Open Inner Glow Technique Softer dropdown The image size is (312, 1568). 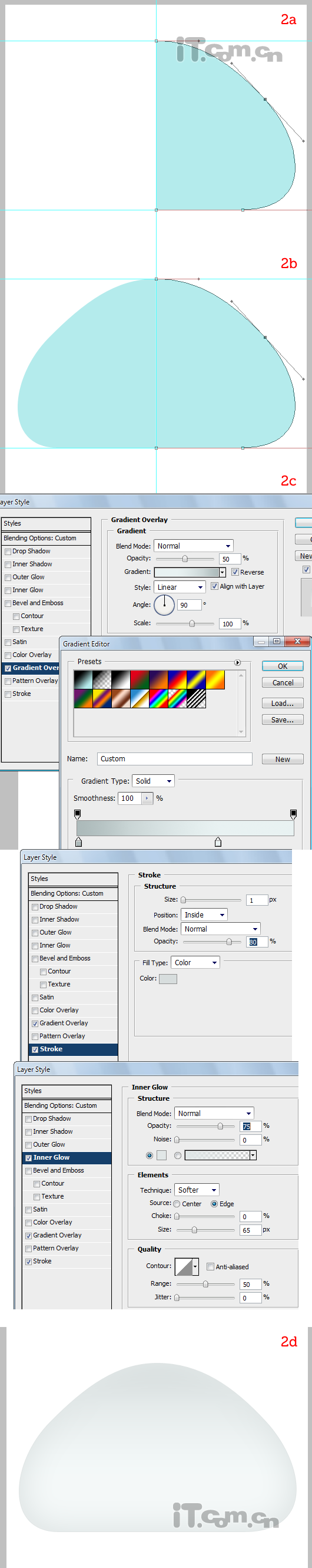pyautogui.click(x=197, y=1190)
